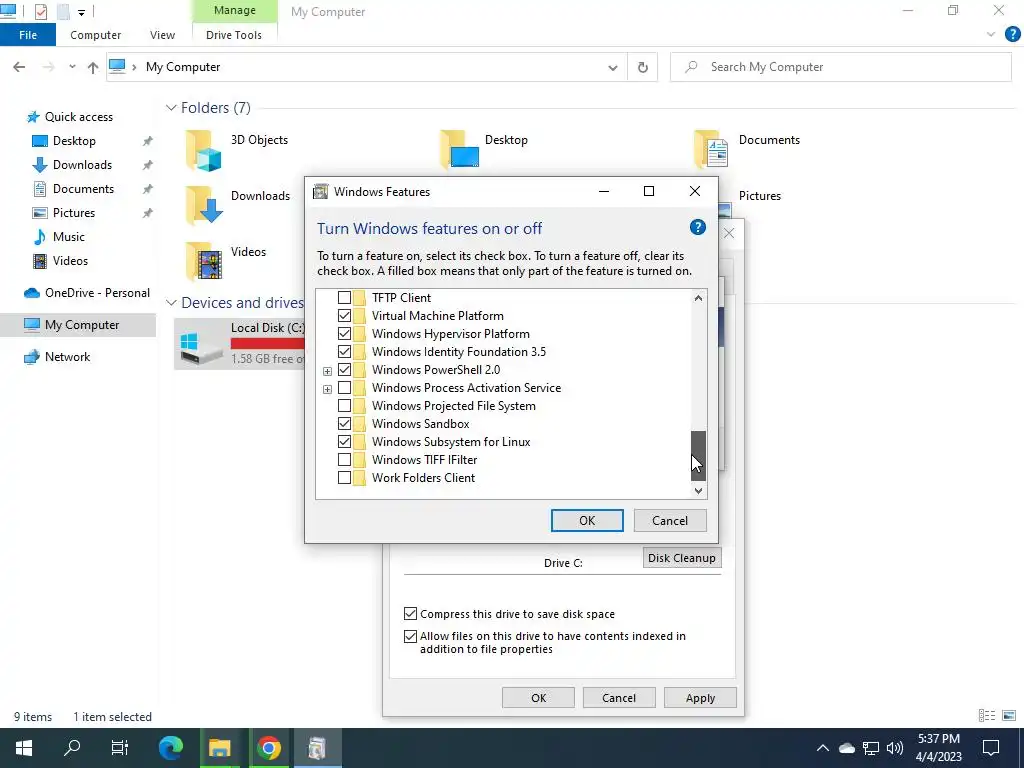Image resolution: width=1024 pixels, height=768 pixels.
Task: Open Task View on the taskbar
Action: (120, 748)
